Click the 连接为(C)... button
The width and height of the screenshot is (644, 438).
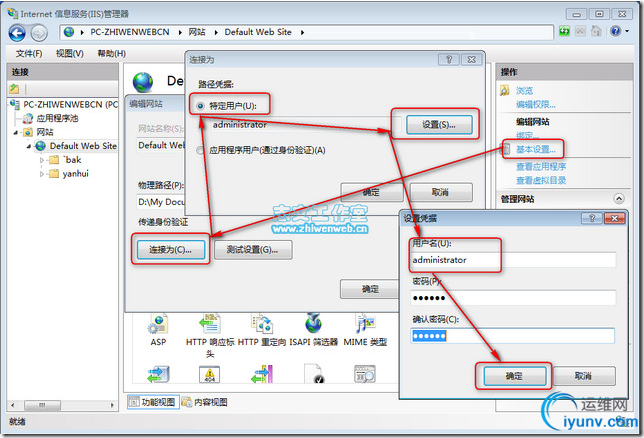coord(170,249)
